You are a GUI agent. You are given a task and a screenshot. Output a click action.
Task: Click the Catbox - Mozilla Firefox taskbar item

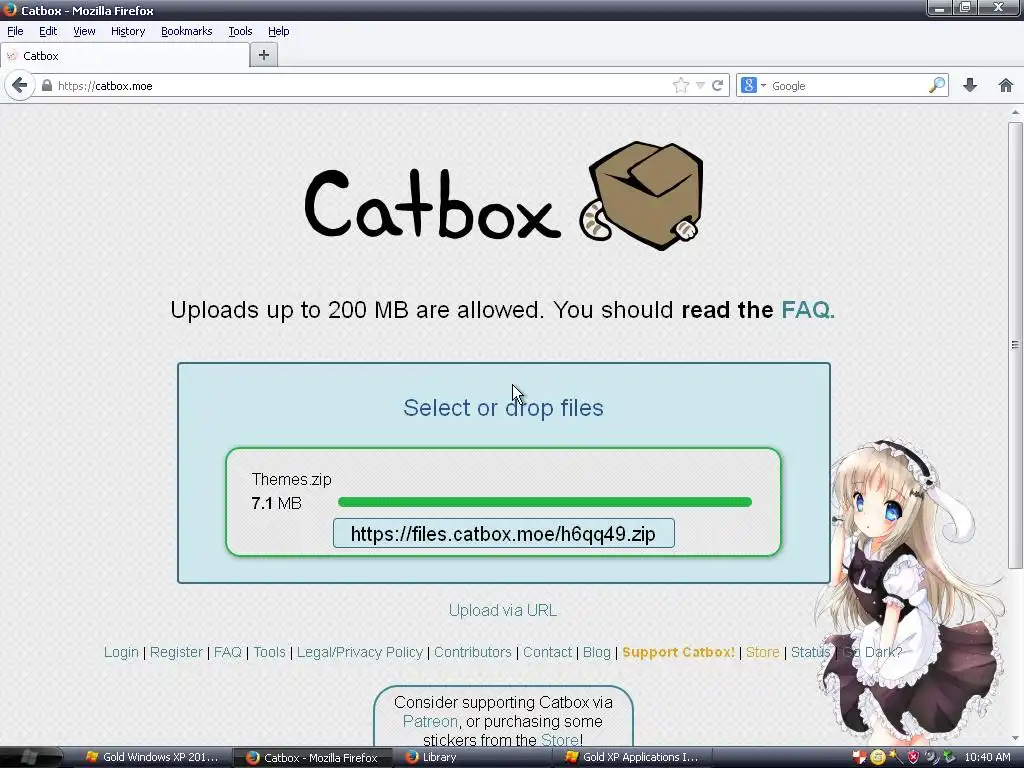(x=312, y=758)
